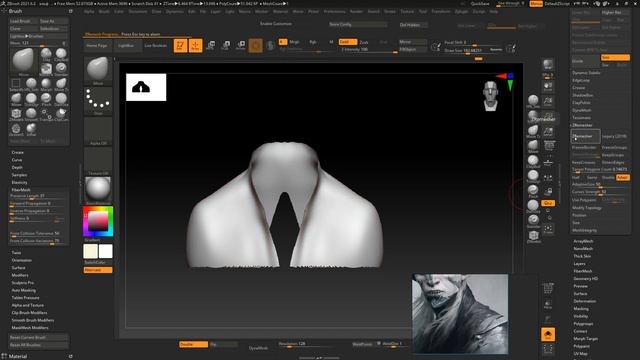Click the Rotate transform icon in top shelf
The width and height of the screenshot is (640, 360).
[x=241, y=45]
